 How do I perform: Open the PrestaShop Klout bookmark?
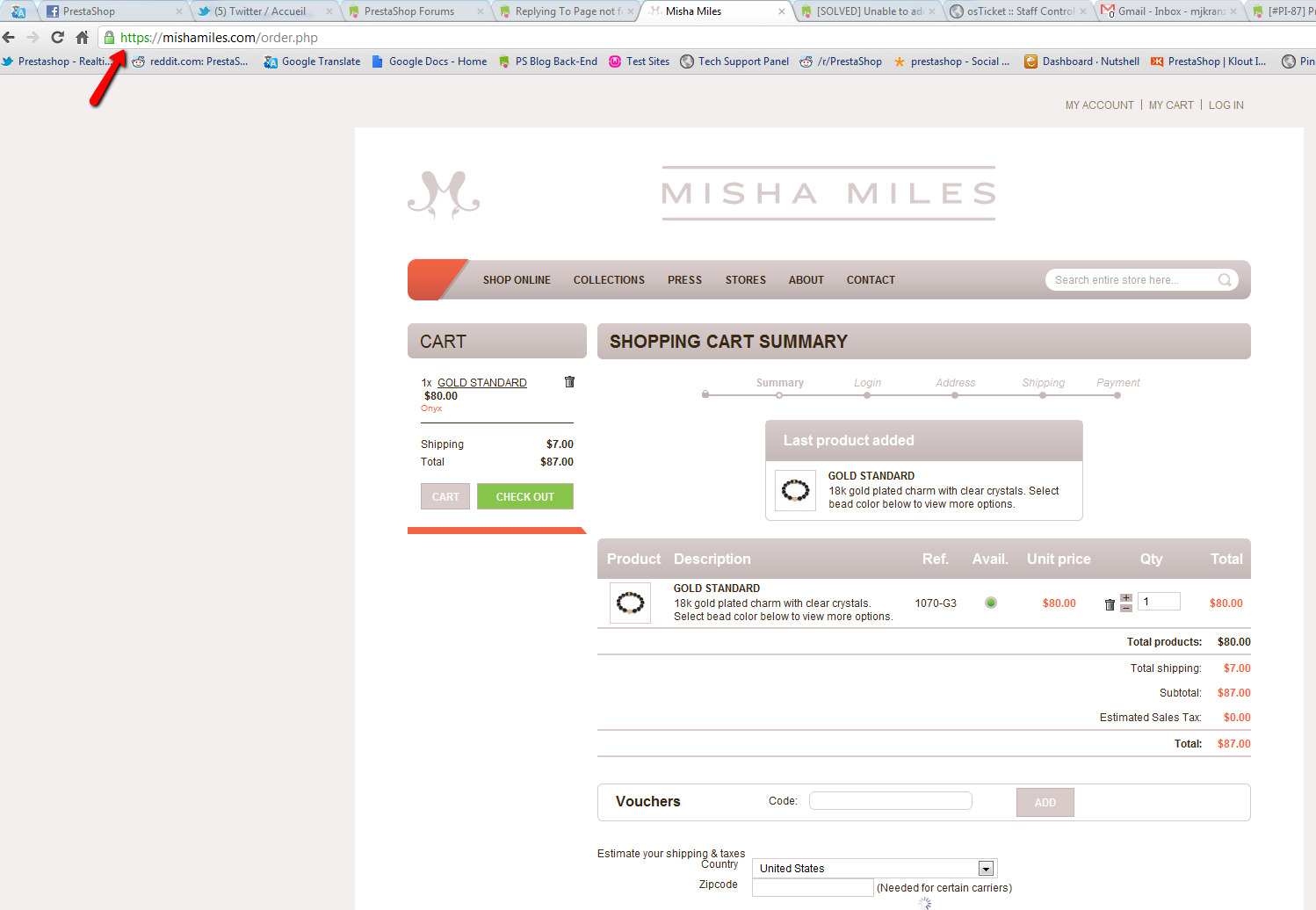coord(1209,61)
